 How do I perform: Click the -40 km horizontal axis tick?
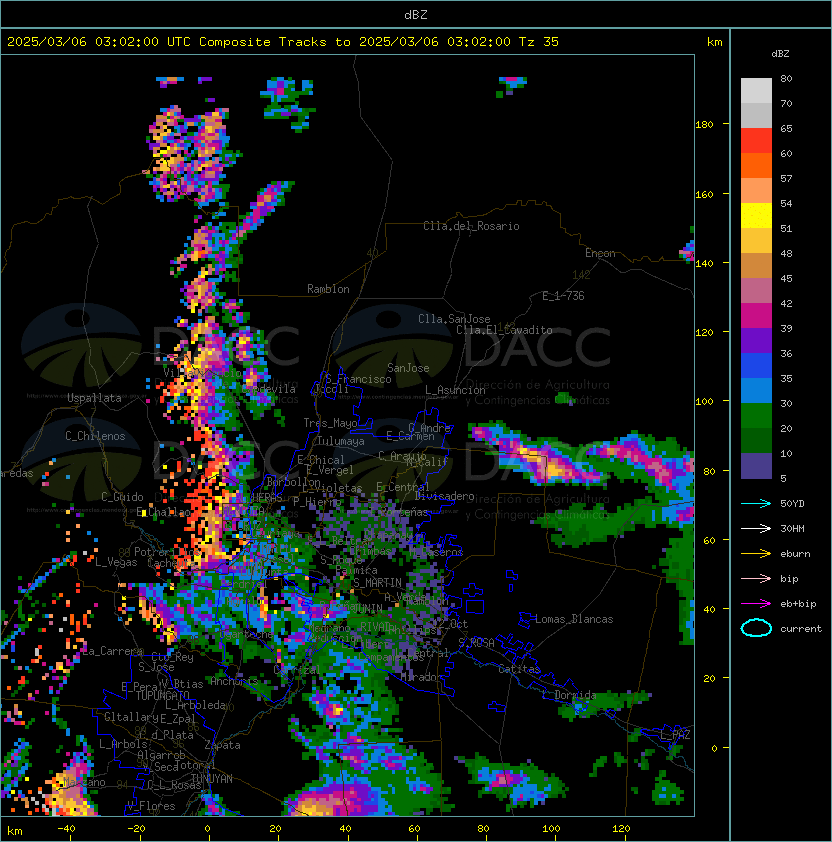tap(66, 829)
